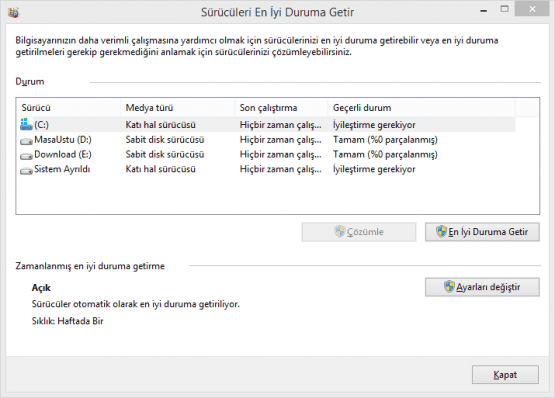The image size is (555, 398).
Task: Close dialog with Kapat button
Action: point(505,375)
